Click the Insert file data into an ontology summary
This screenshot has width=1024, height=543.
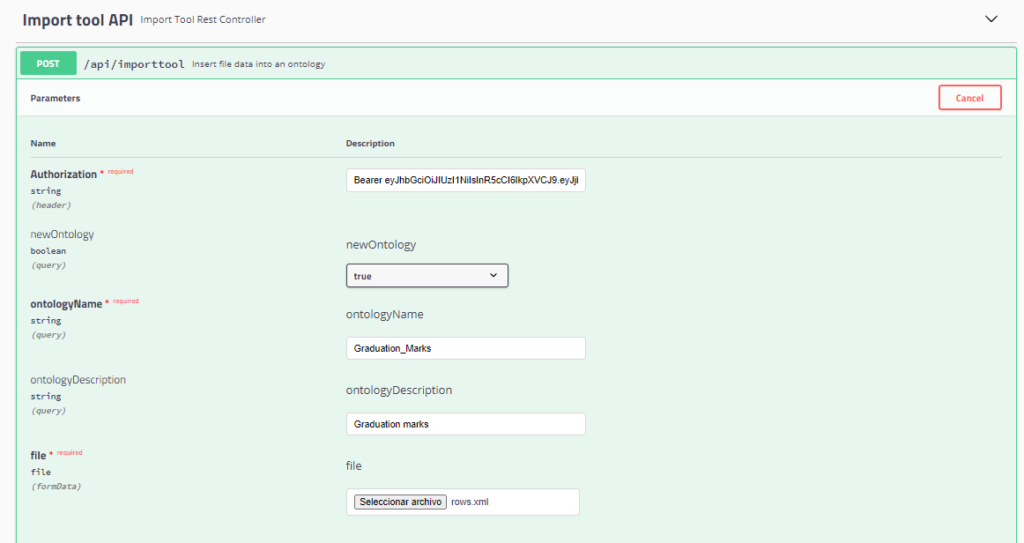259,64
